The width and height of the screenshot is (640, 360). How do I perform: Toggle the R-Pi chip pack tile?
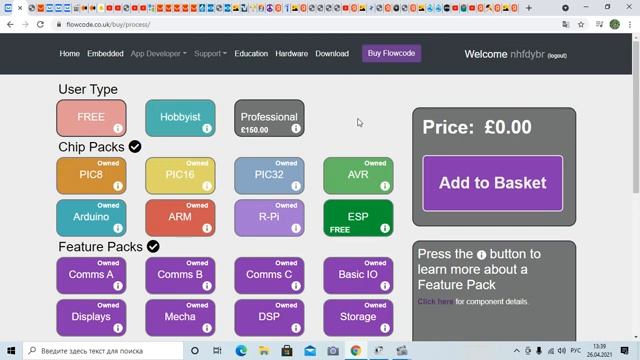(x=269, y=218)
